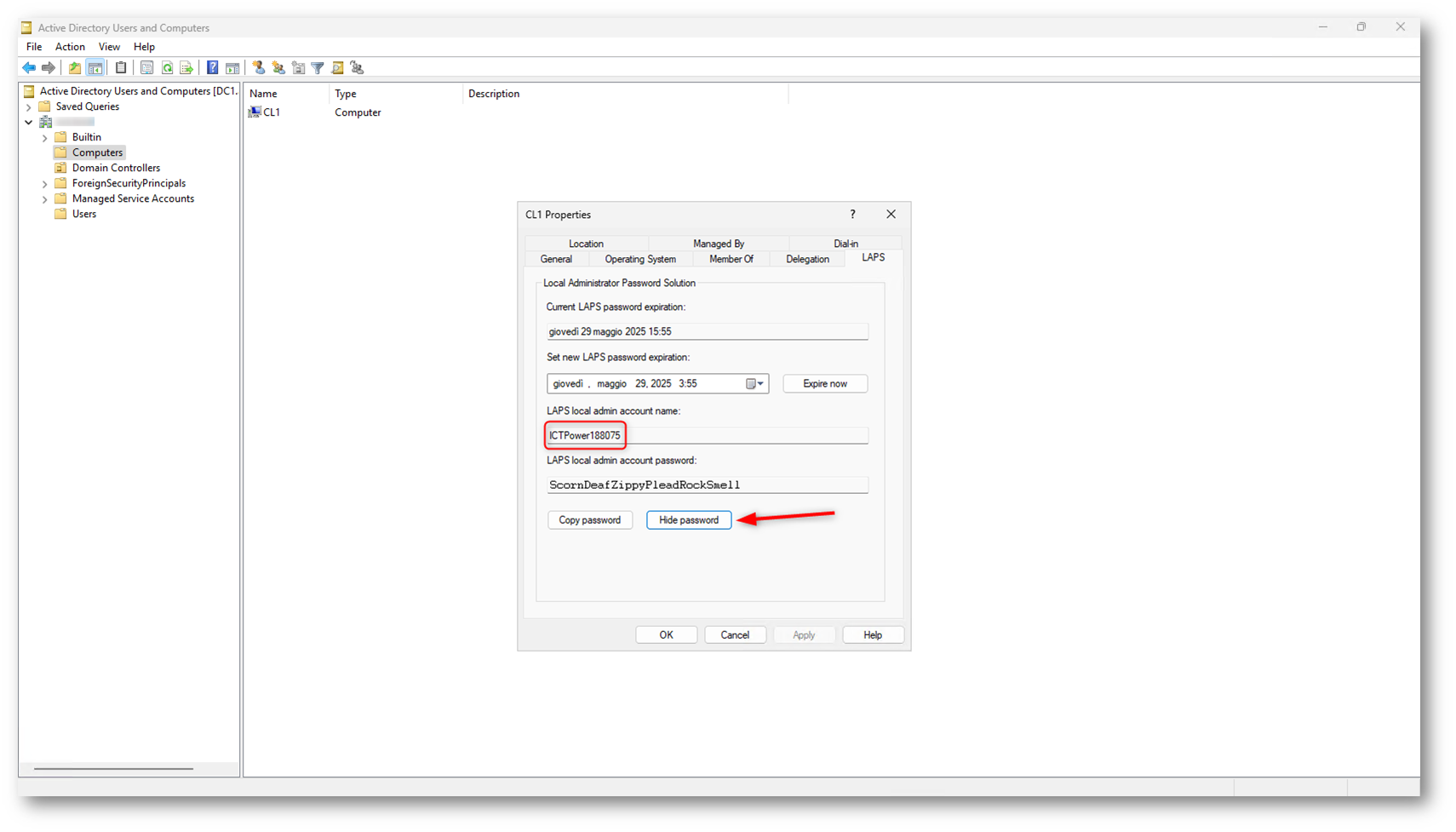Create a new user with toolbar icon
The height and width of the screenshot is (832, 1456).
[x=259, y=68]
